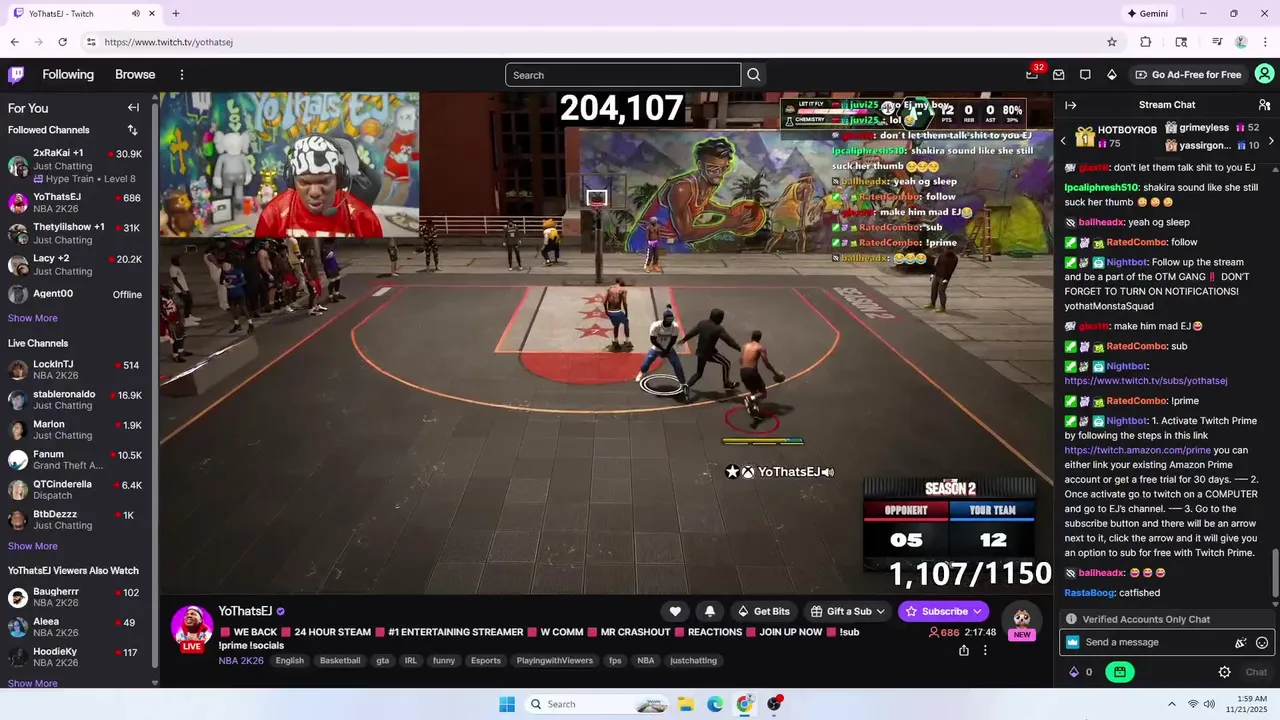Open the NBA 2K26 category link
Viewport: 1280px width, 720px height.
point(241,660)
